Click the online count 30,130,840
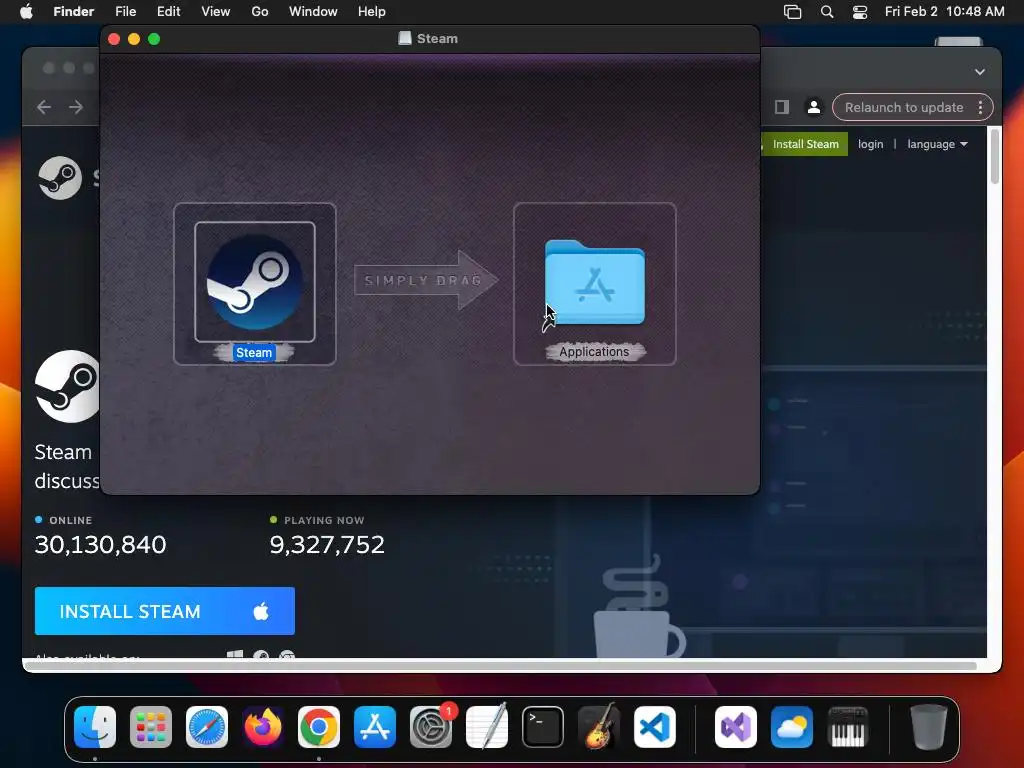The image size is (1024, 768). 101,545
